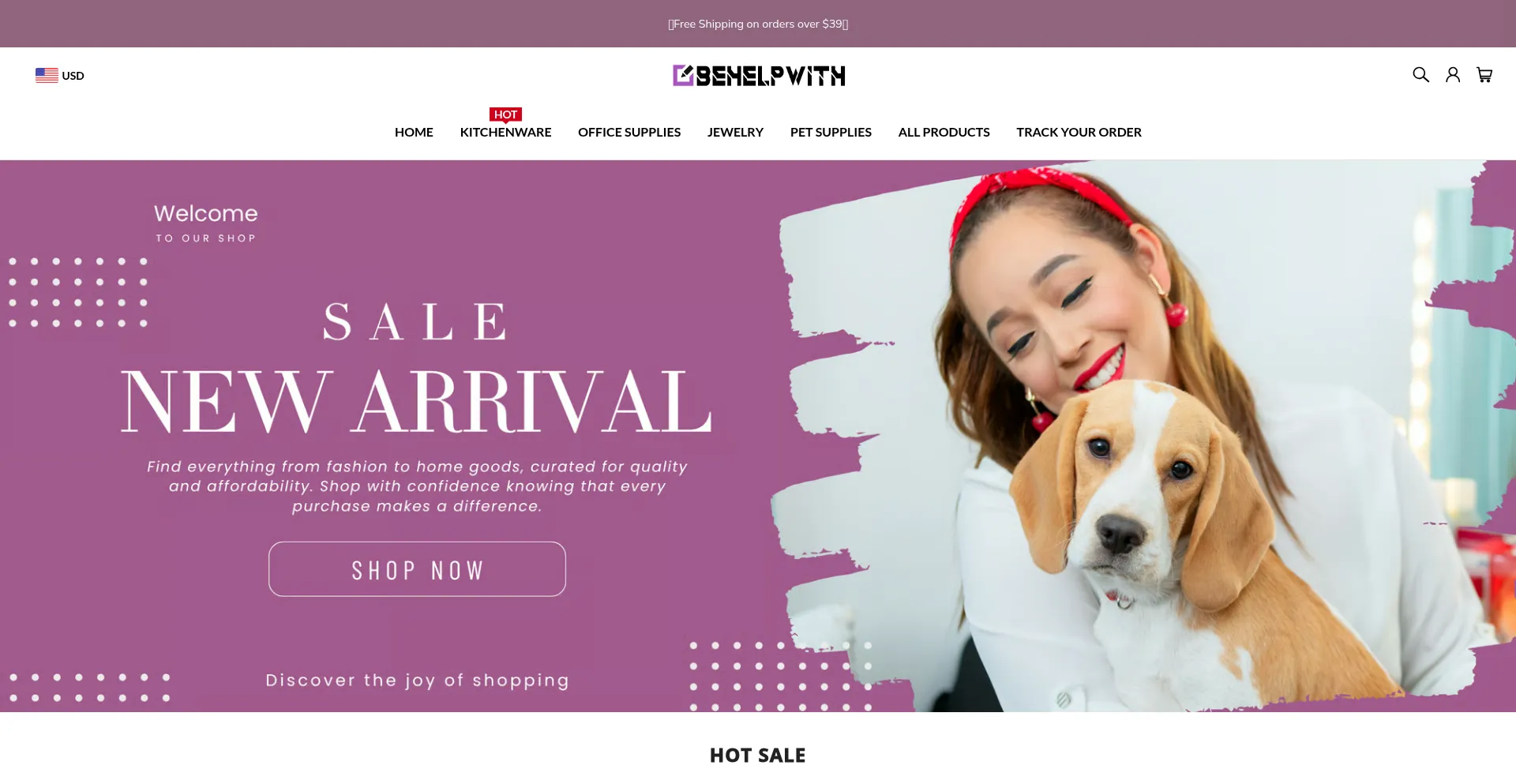This screenshot has width=1516, height=784.
Task: Click the NEW ARRIVAL banner headline
Action: (x=416, y=401)
